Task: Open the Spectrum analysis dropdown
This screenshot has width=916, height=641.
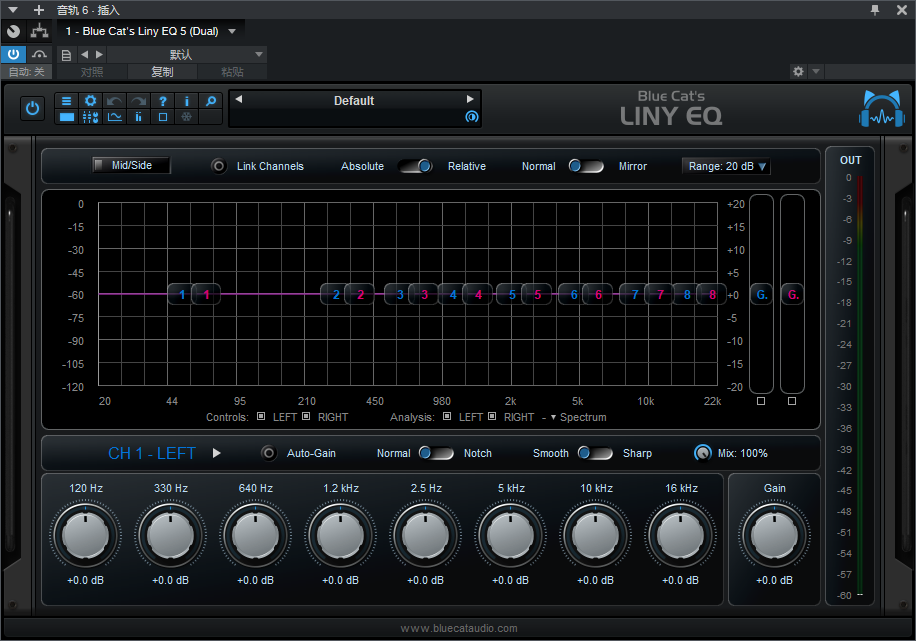Action: click(x=578, y=417)
